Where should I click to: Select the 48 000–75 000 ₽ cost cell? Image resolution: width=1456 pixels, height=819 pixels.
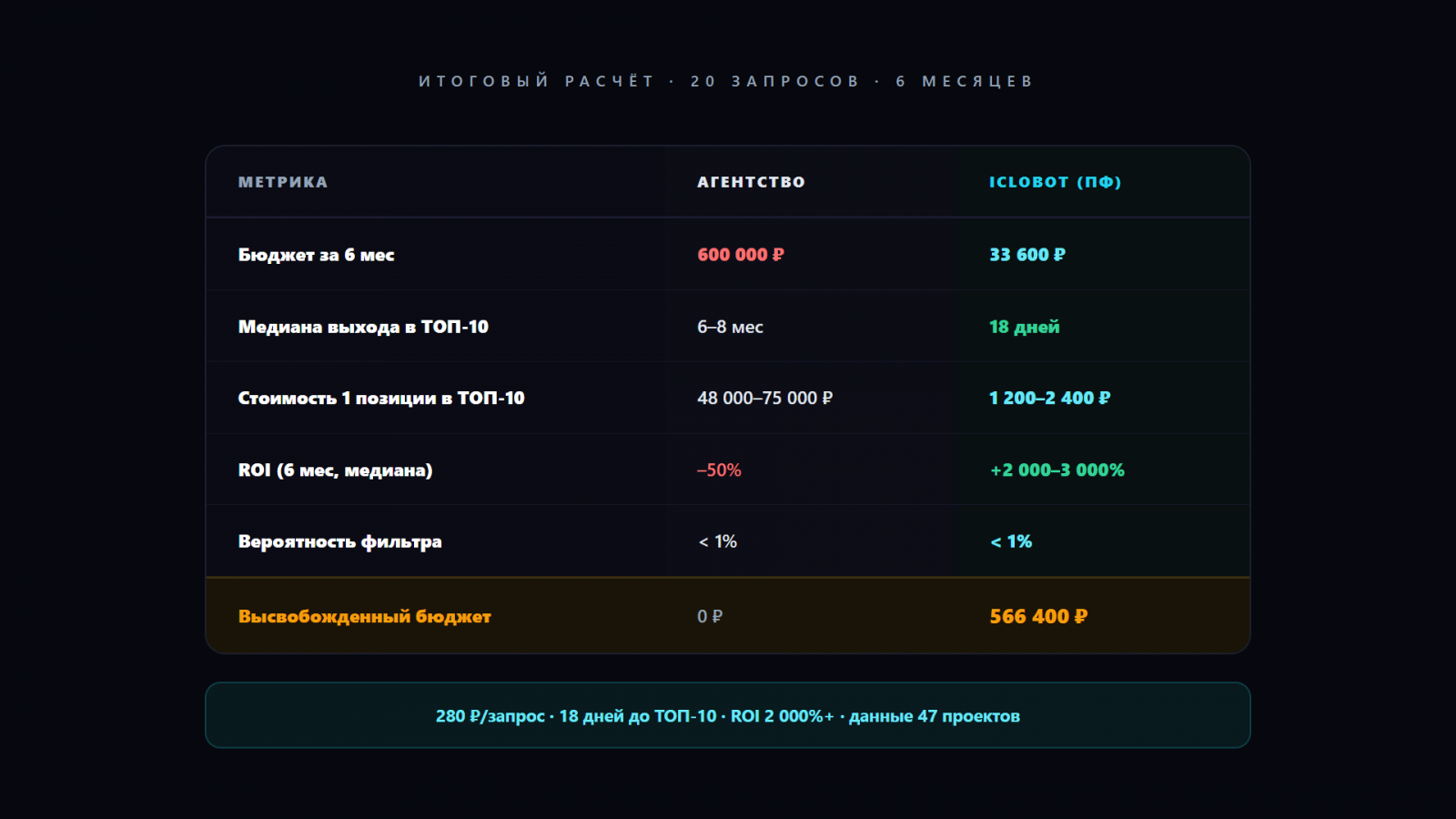coord(764,398)
